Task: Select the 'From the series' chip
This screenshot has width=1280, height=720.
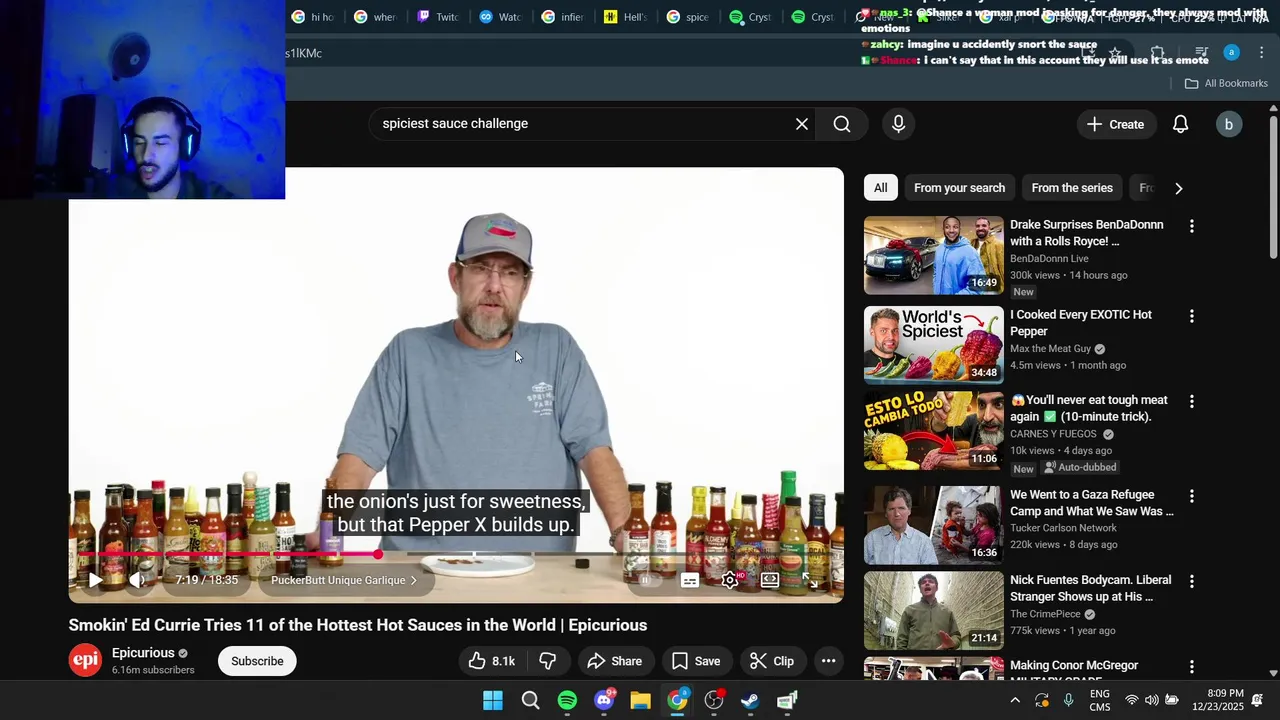Action: (1072, 188)
